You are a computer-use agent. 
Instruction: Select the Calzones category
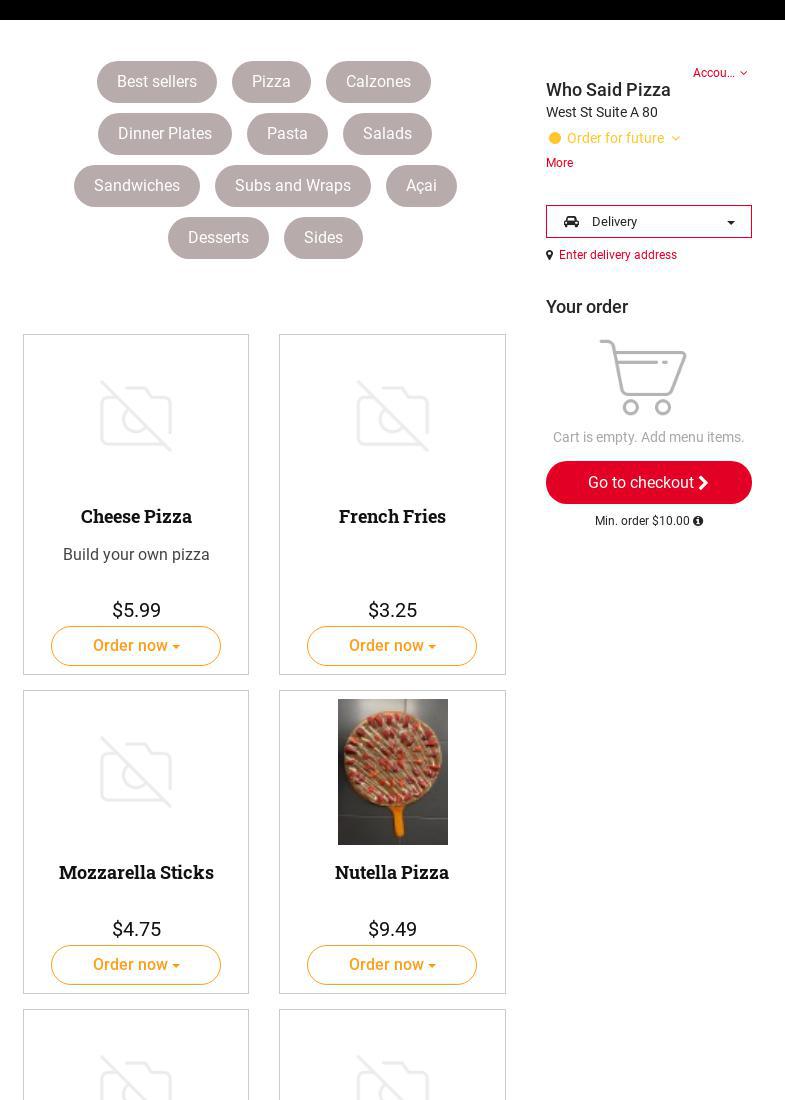tap(378, 82)
